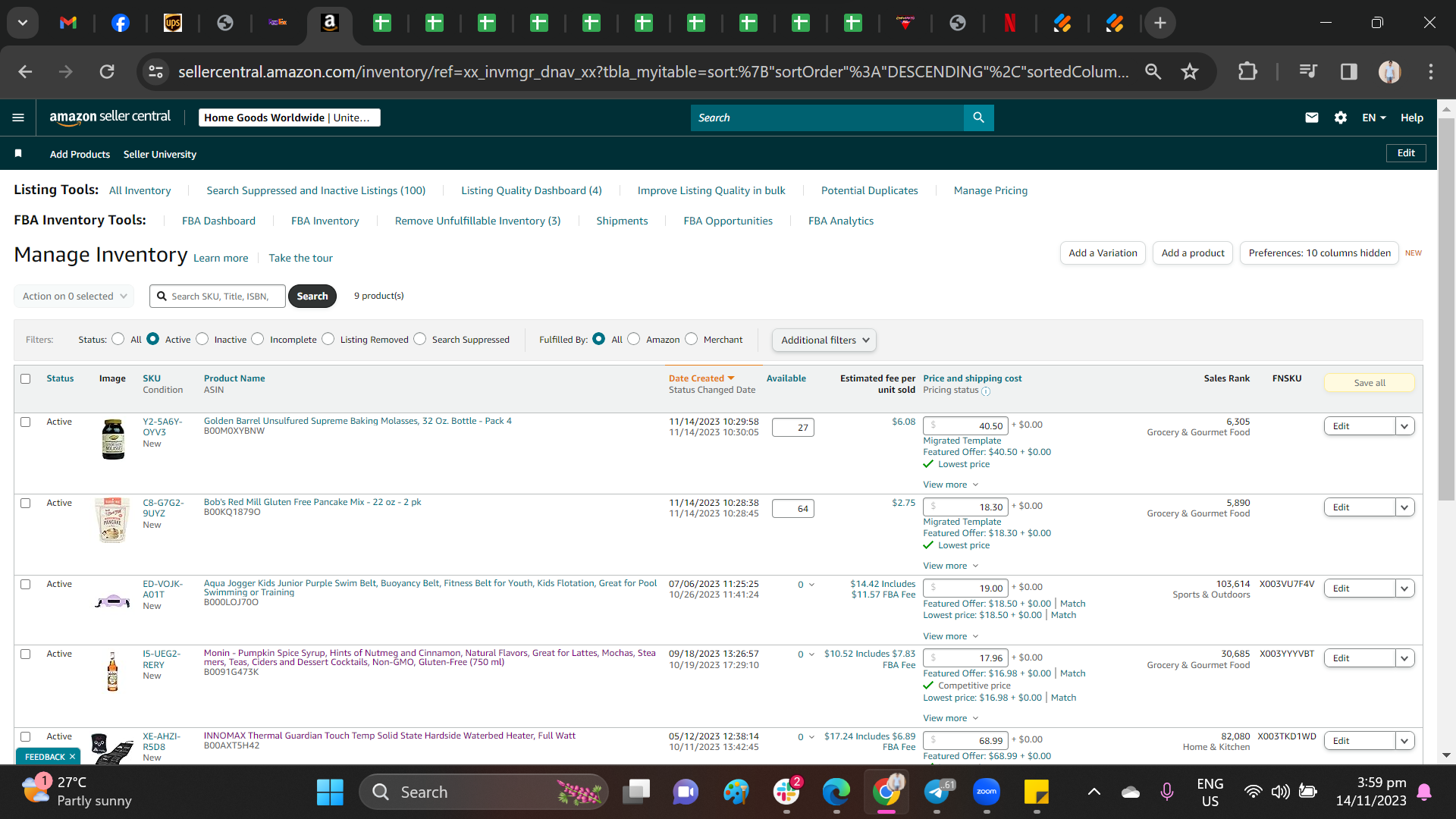Tick the select-all checkbox in table header

26,378
